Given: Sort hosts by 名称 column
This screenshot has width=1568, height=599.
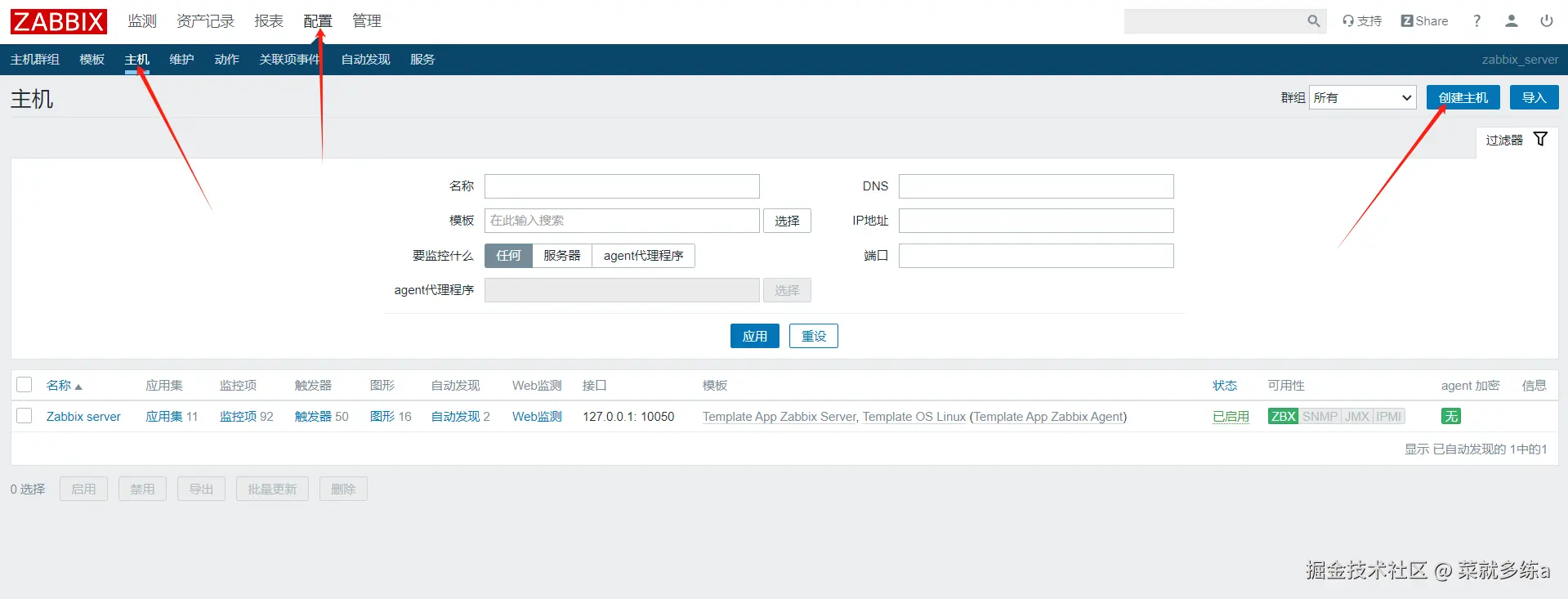Looking at the screenshot, I should [64, 386].
